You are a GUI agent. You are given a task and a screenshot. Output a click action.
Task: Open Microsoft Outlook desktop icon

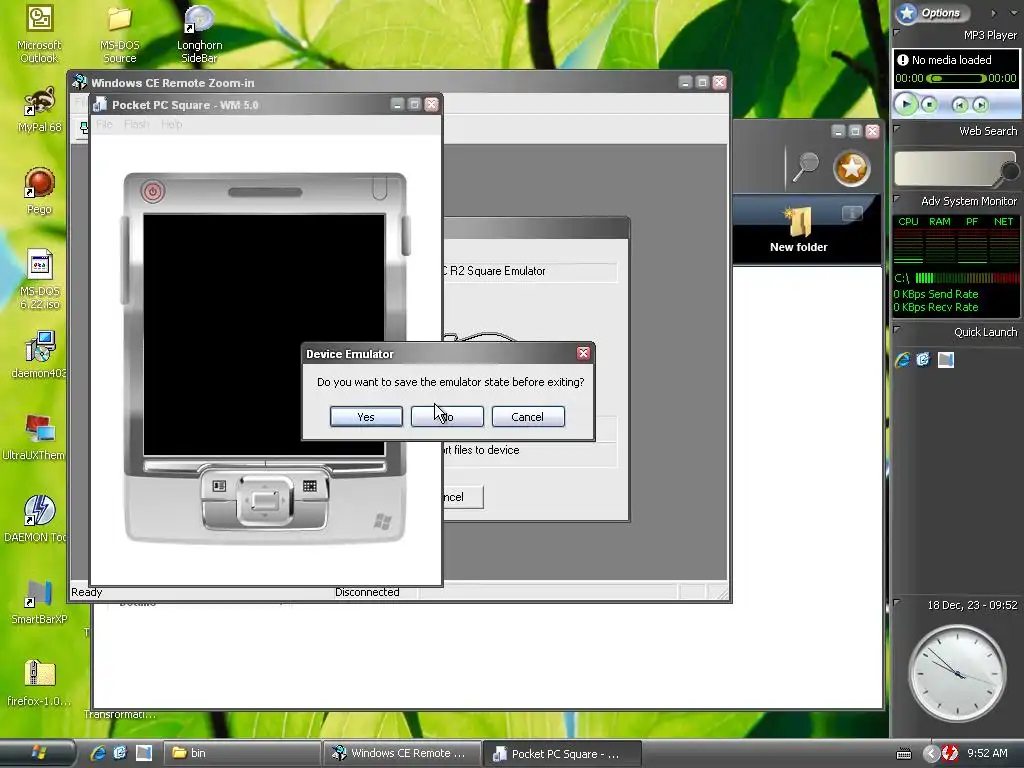[39, 34]
